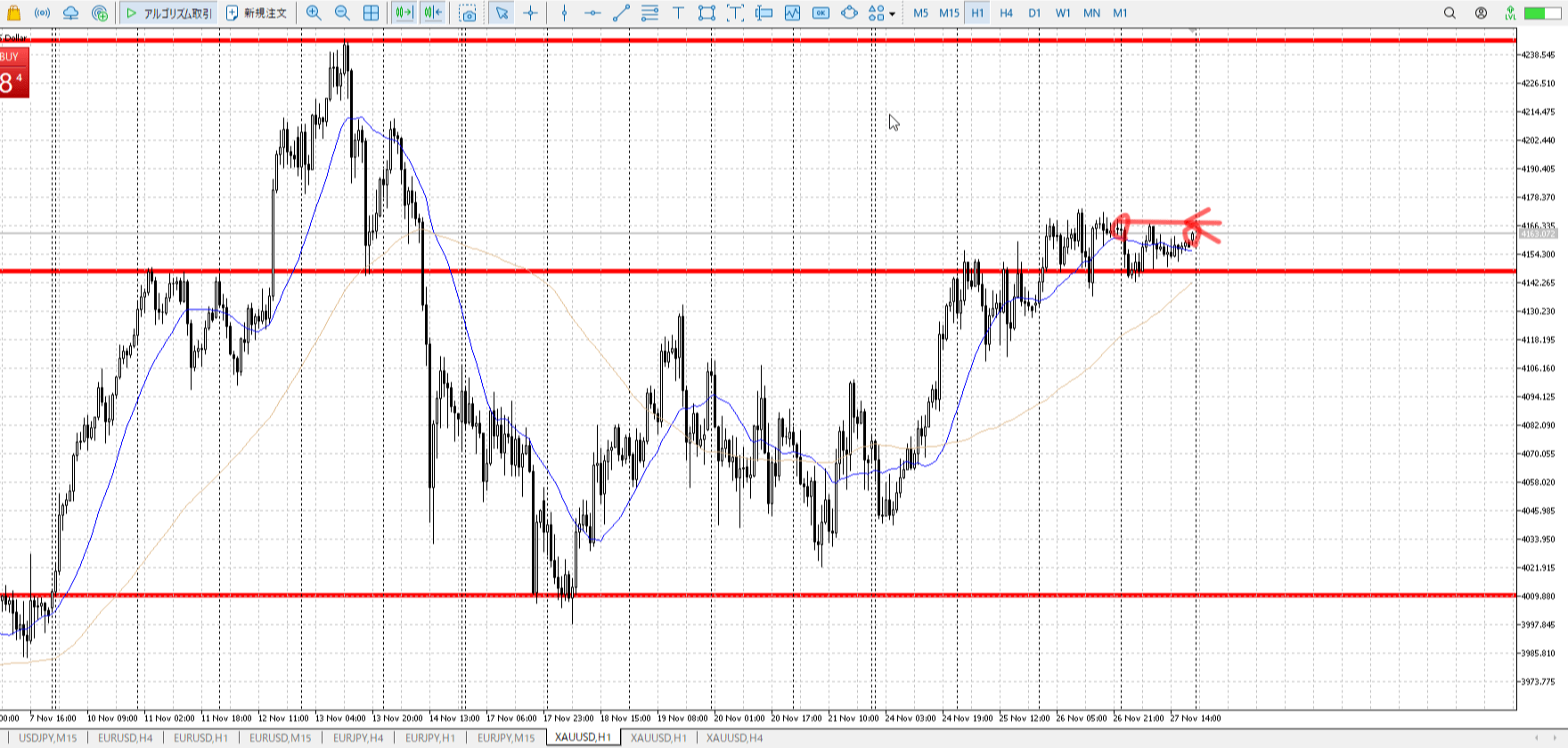The width and height of the screenshot is (1568, 748).
Task: Select the crosshair tool
Action: (x=531, y=12)
